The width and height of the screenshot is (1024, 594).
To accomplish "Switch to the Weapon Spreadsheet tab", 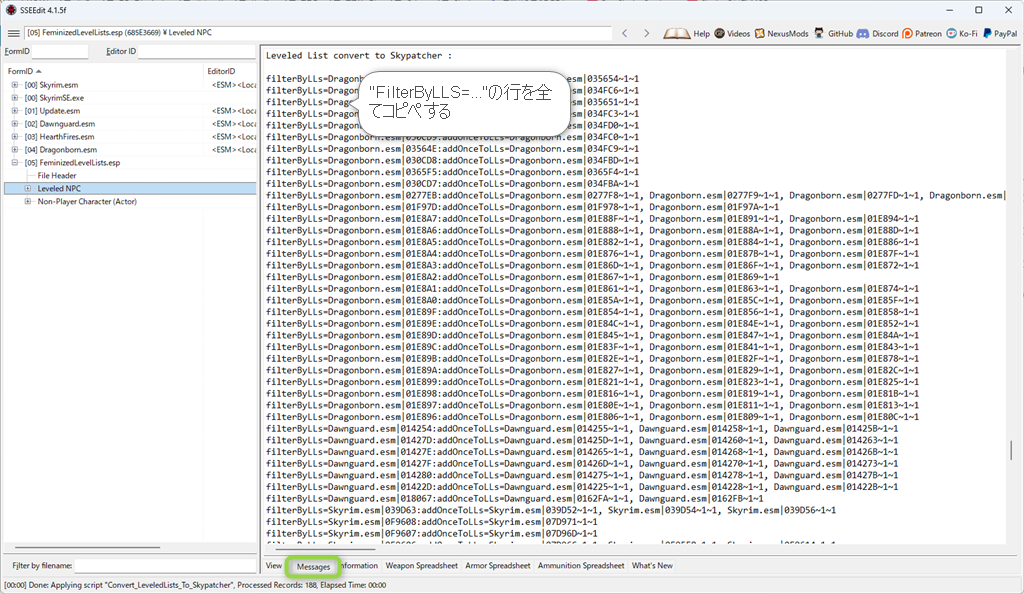I will (x=421, y=566).
